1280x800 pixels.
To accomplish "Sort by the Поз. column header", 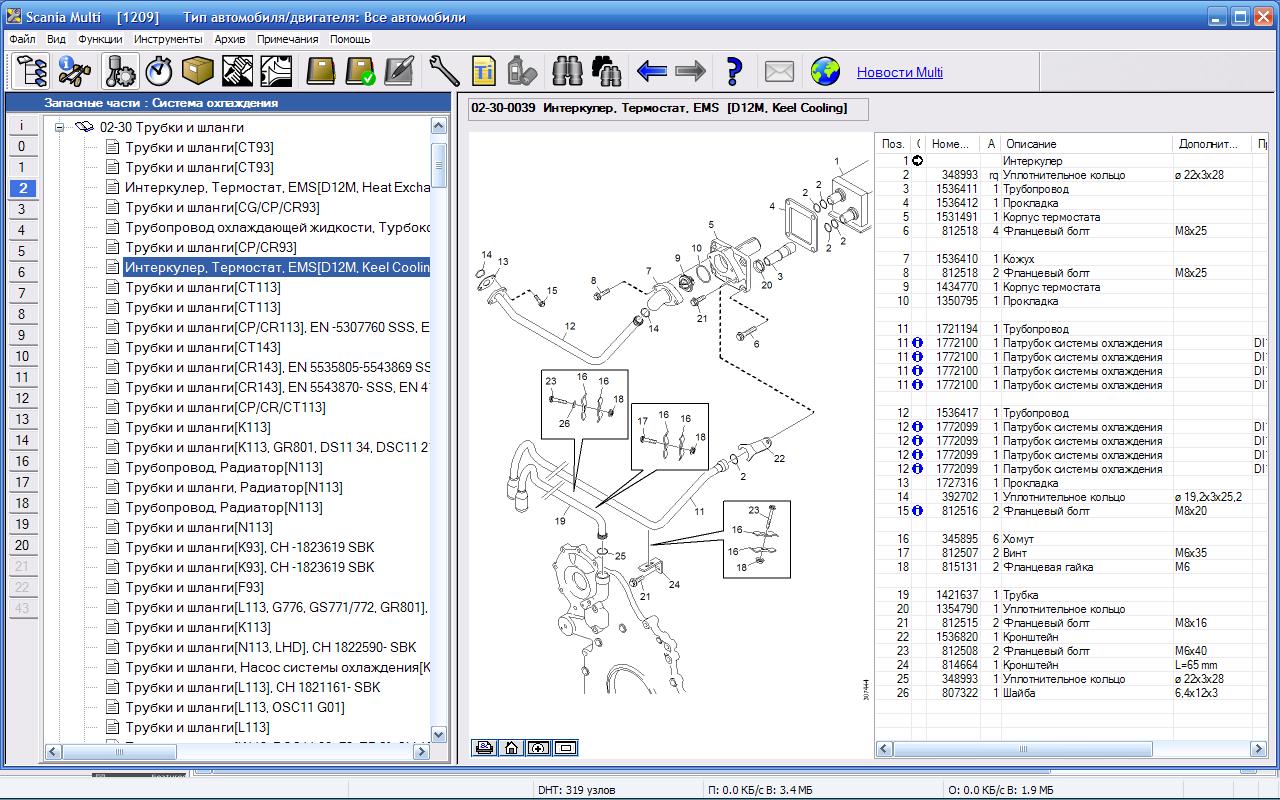I will click(893, 144).
